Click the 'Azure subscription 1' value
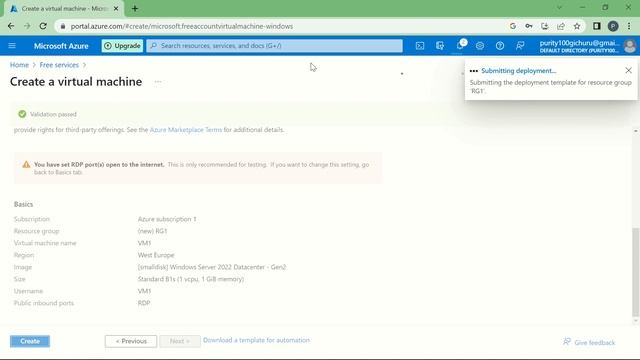 (x=167, y=219)
